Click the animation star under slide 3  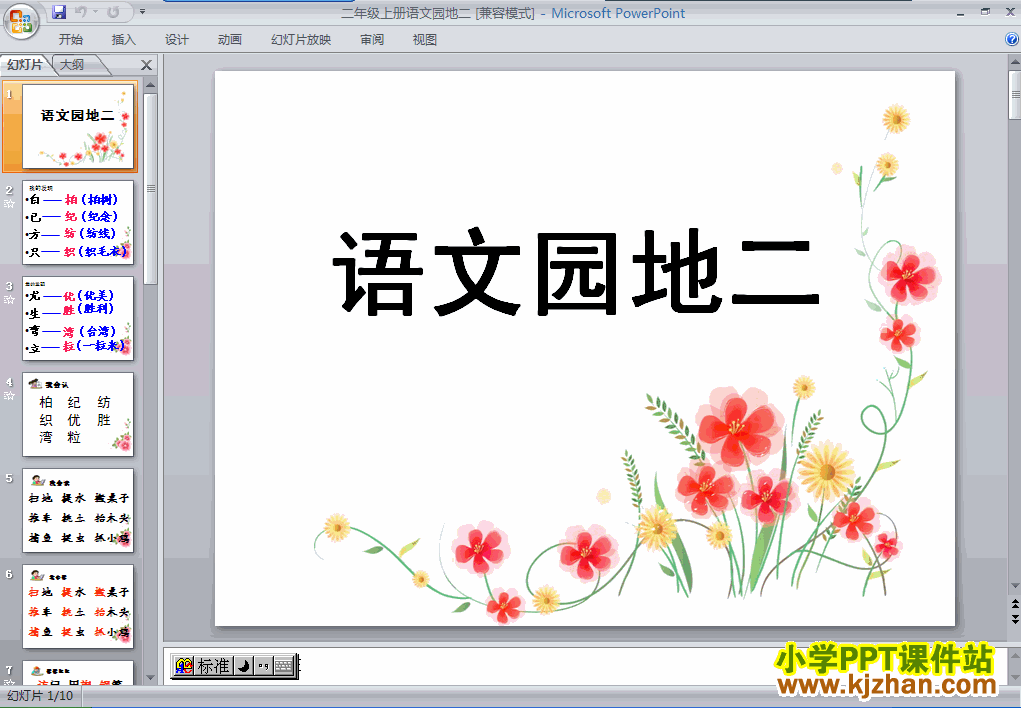coord(9,300)
